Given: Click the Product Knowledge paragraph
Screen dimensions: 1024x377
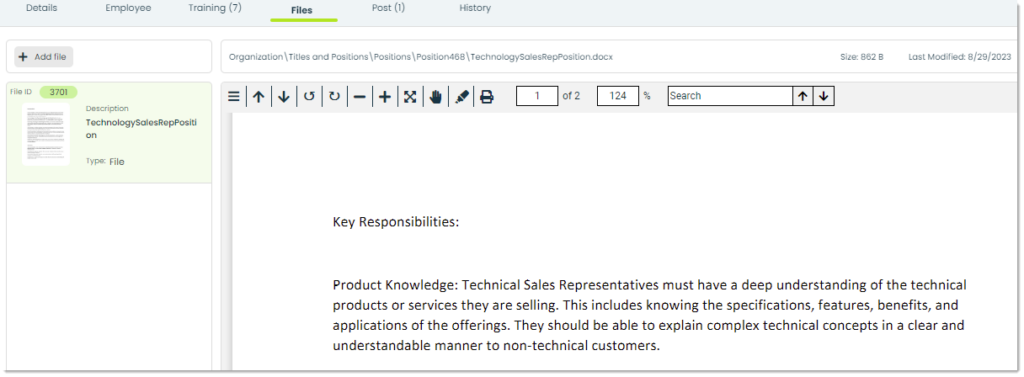Looking at the screenshot, I should [650, 316].
